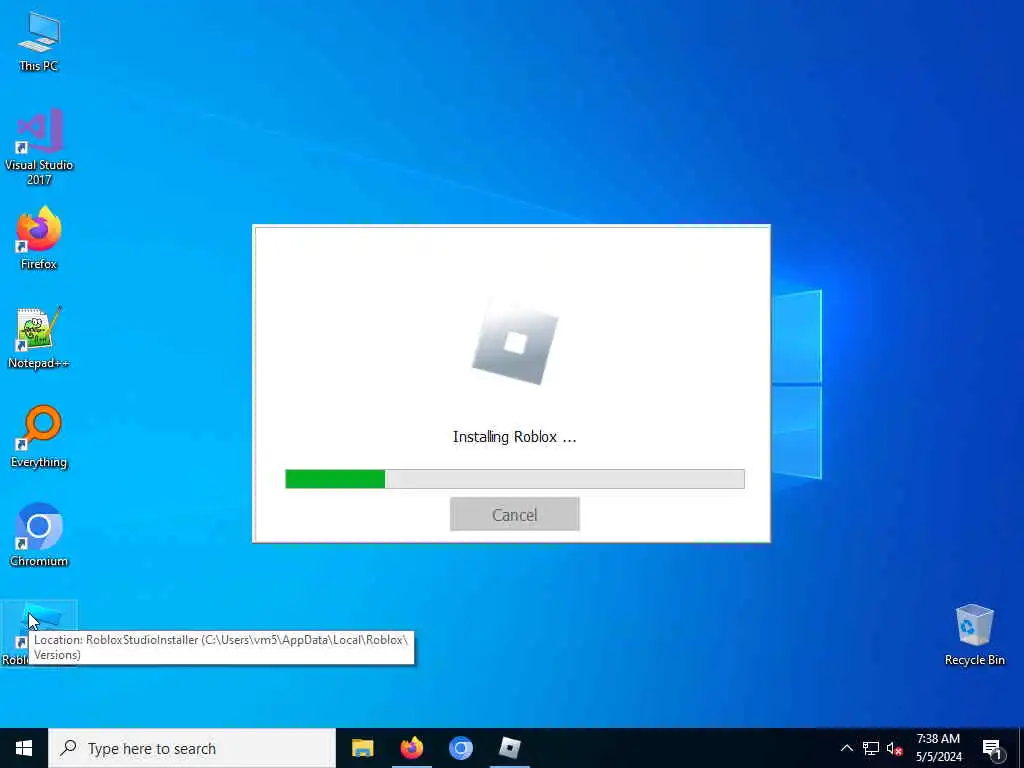Open the clock and date flyout
Screen dimensions: 1024x768
(938, 748)
